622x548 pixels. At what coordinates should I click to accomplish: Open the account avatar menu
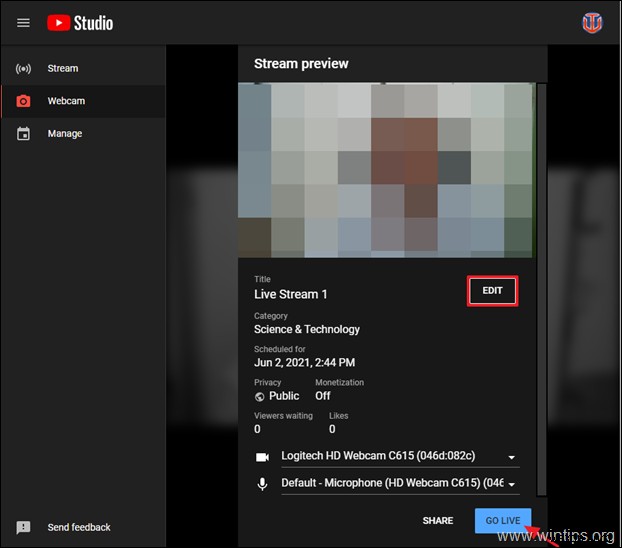coord(592,23)
